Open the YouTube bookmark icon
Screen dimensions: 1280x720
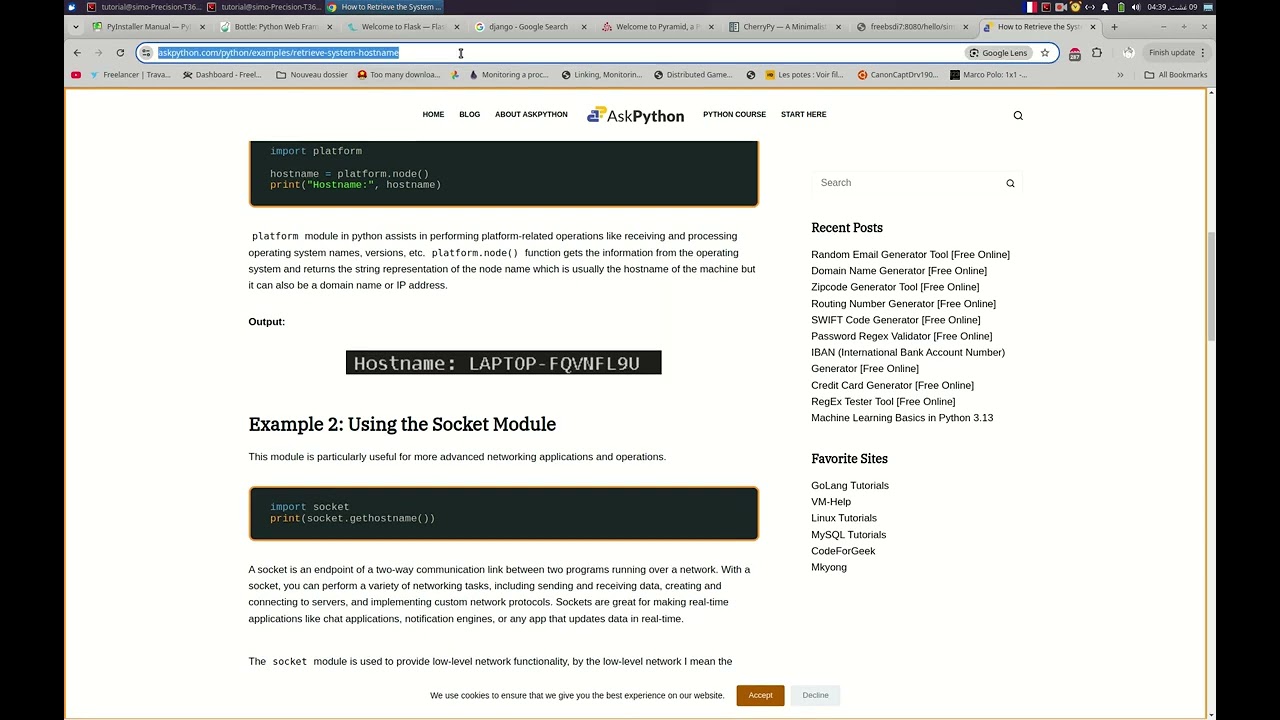[x=76, y=75]
